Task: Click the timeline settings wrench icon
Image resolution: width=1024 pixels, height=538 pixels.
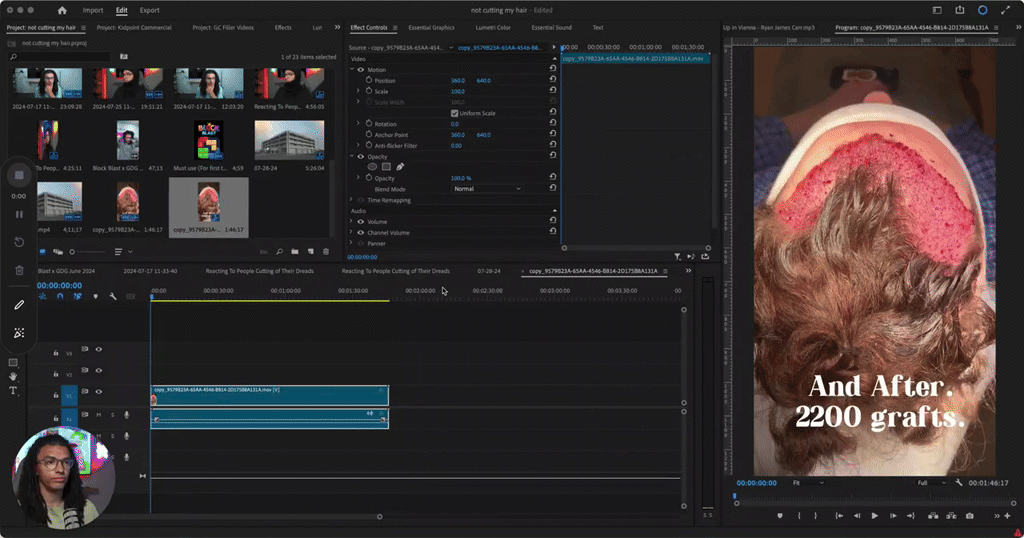Action: [113, 296]
